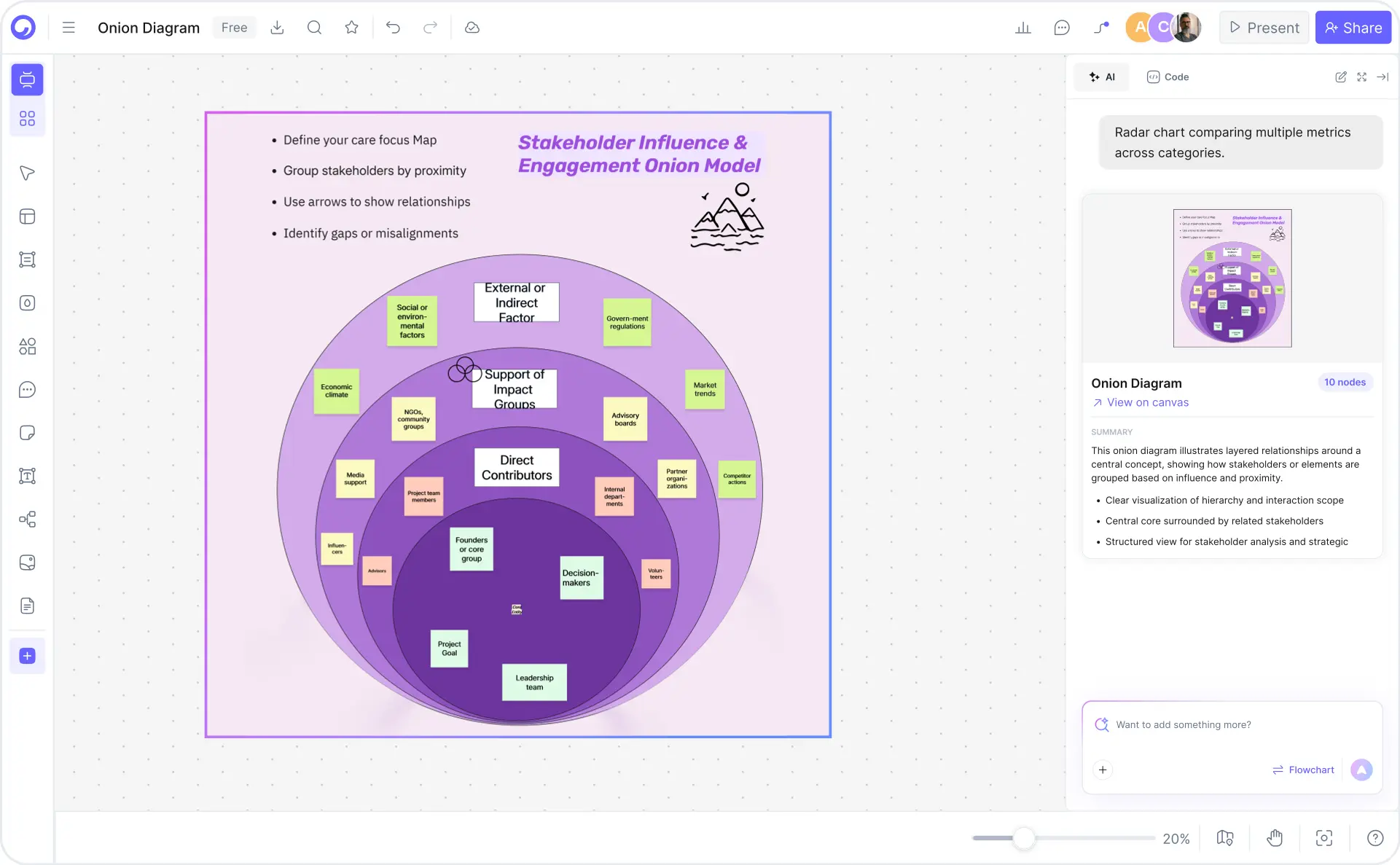Select the mountain illustration on canvas
The height and width of the screenshot is (865, 1400).
[x=727, y=216]
